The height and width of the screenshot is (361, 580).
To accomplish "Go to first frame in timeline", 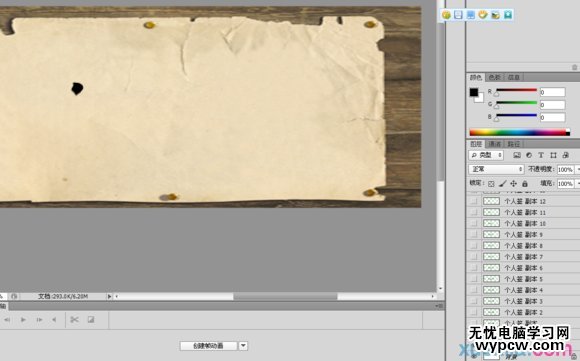I will point(7,320).
